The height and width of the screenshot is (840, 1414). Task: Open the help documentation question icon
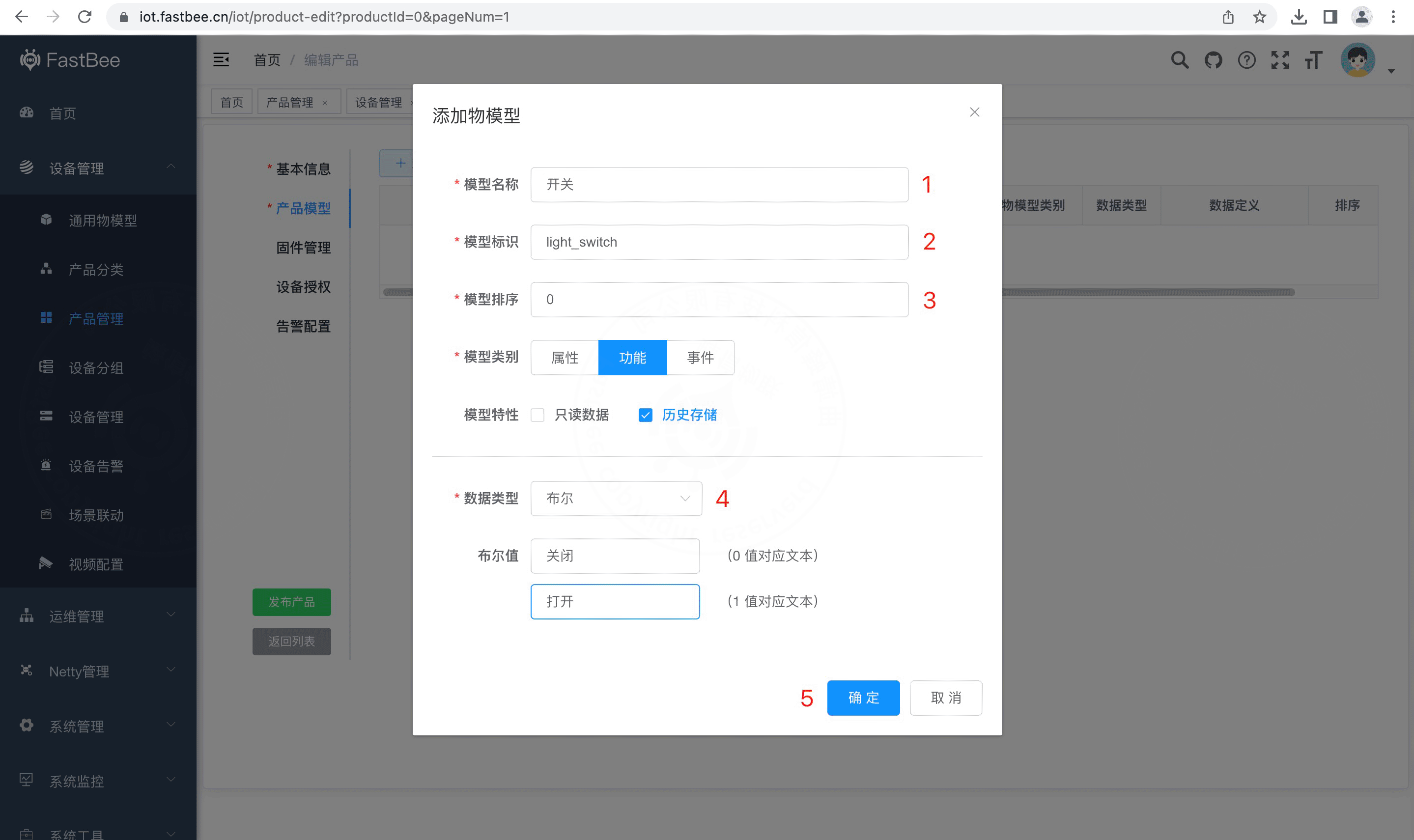click(x=1246, y=60)
